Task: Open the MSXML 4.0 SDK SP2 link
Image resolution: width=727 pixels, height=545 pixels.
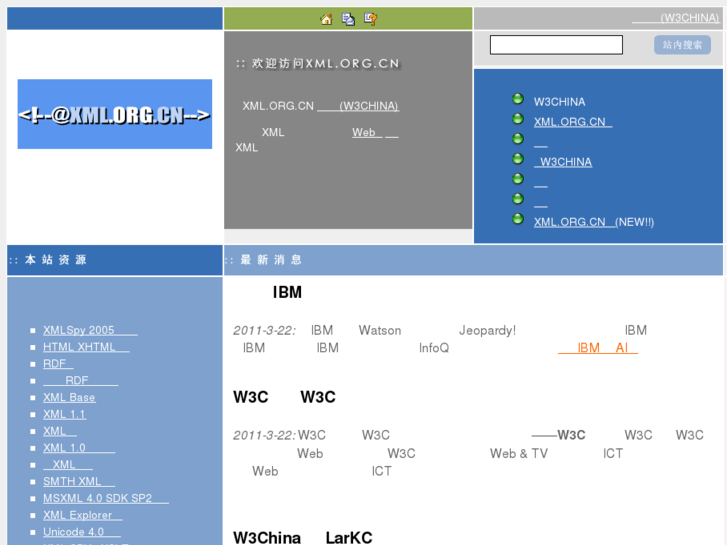Action: point(106,498)
